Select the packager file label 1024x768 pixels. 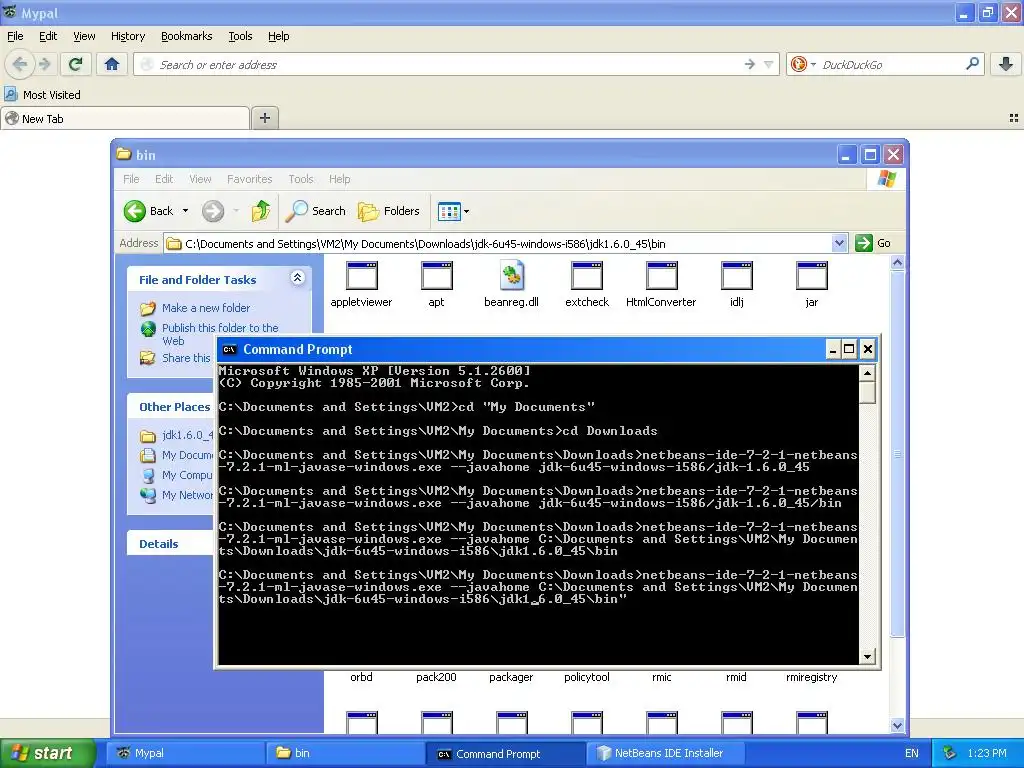pyautogui.click(x=511, y=677)
